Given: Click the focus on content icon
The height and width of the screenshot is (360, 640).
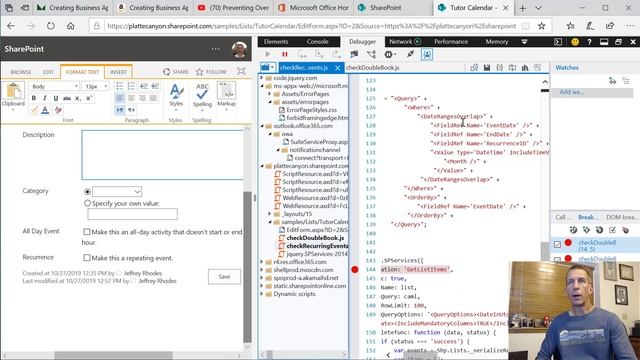Looking at the screenshot, I should pos(241,71).
